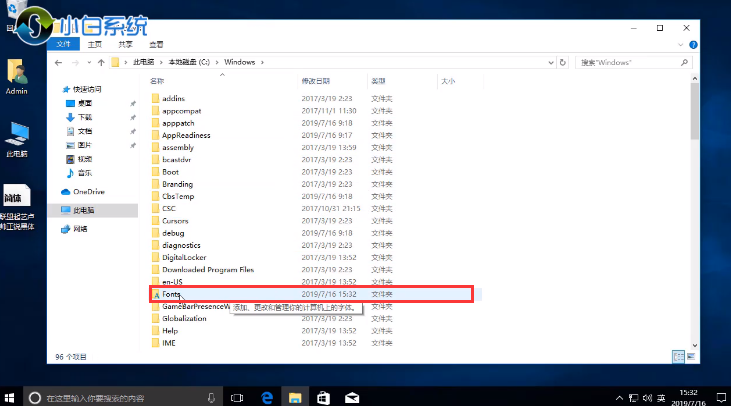731x406 pixels.
Task: Expand the ribbon chevron
Action: coord(681,45)
